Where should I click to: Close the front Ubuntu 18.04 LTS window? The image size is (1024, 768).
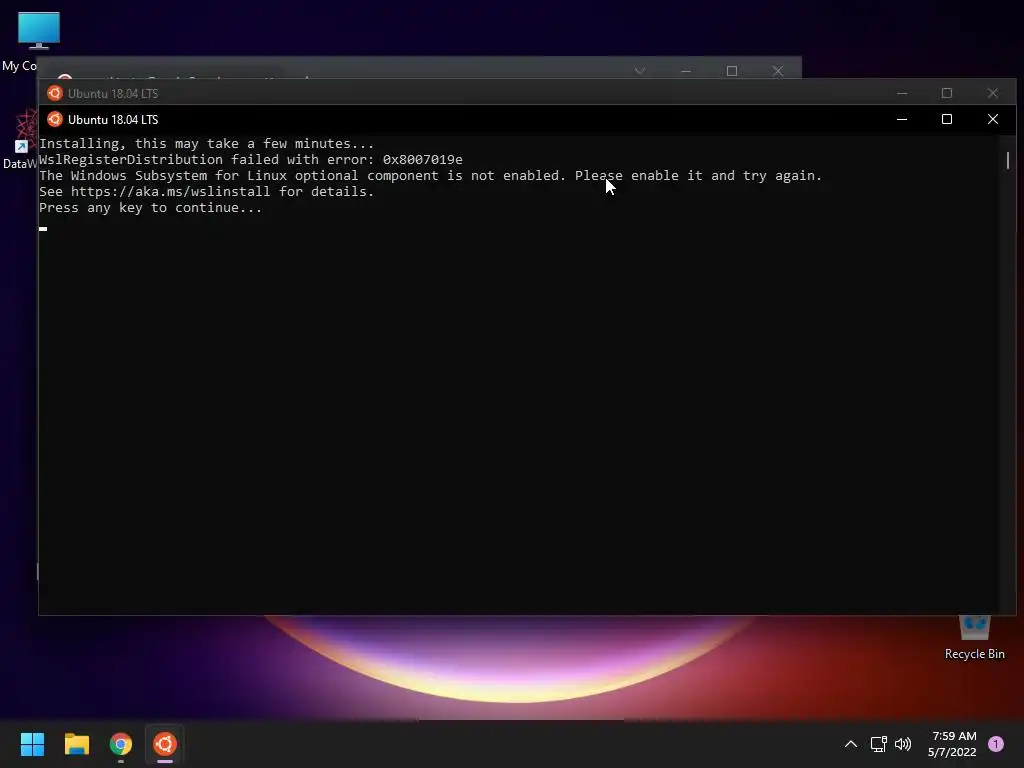pyautogui.click(x=993, y=120)
